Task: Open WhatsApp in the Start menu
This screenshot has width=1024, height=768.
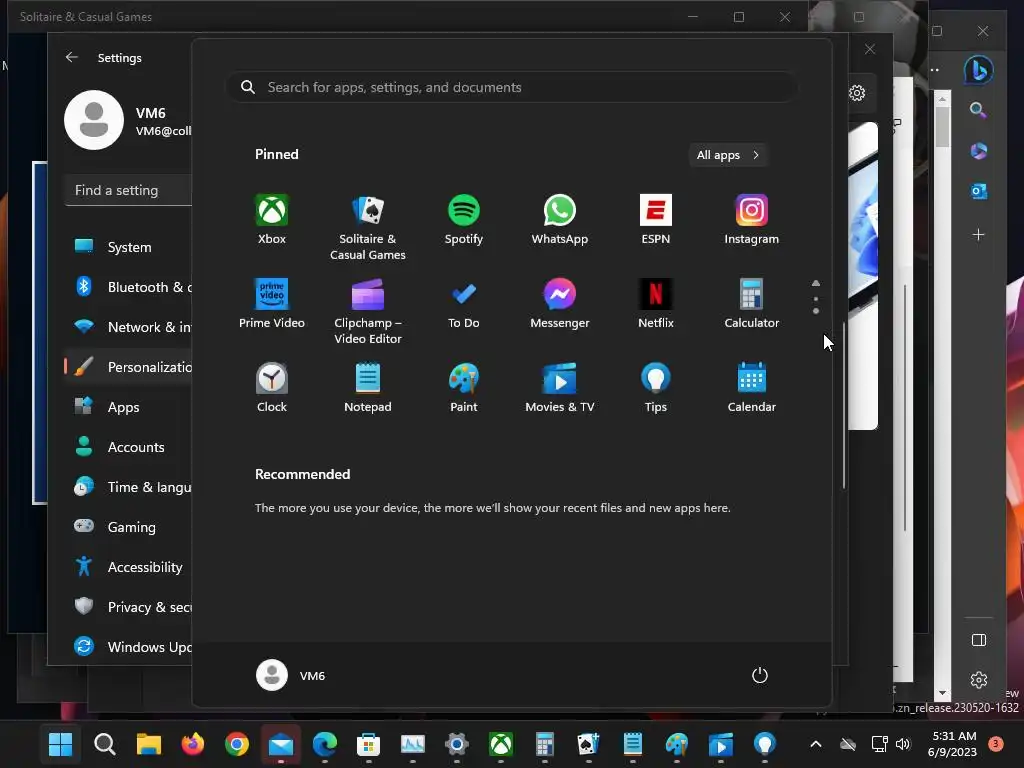Action: [560, 220]
